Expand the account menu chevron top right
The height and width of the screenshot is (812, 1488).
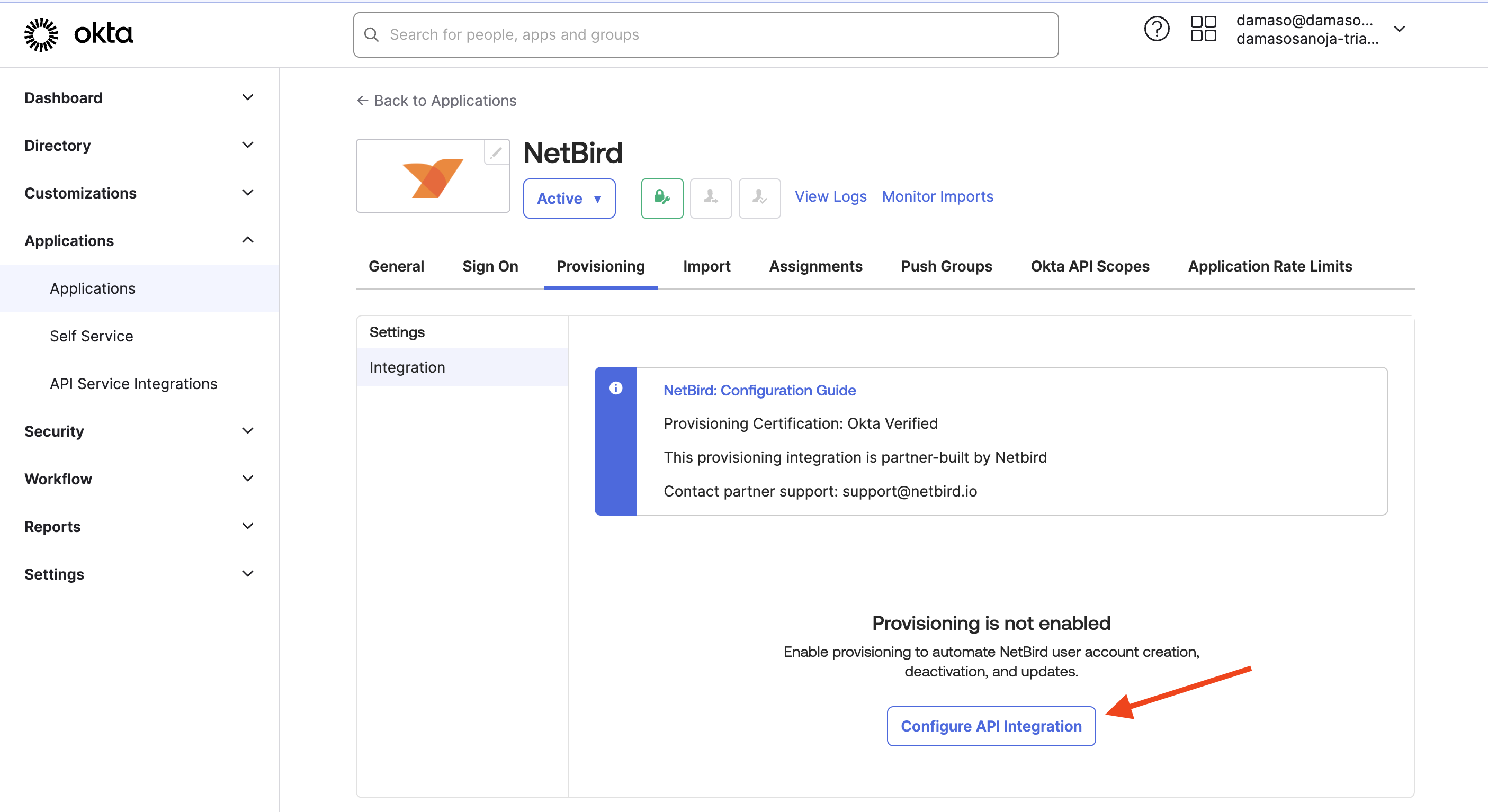click(1400, 29)
